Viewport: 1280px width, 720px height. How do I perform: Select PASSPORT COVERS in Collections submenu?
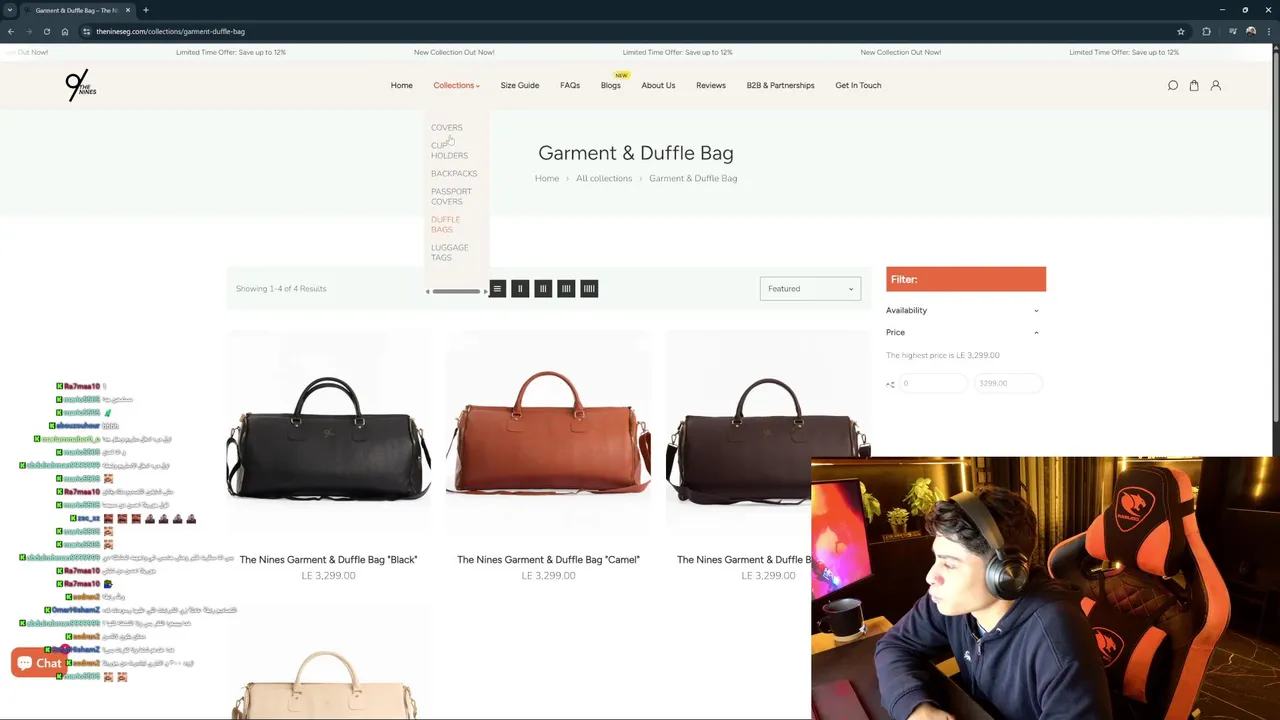point(451,196)
